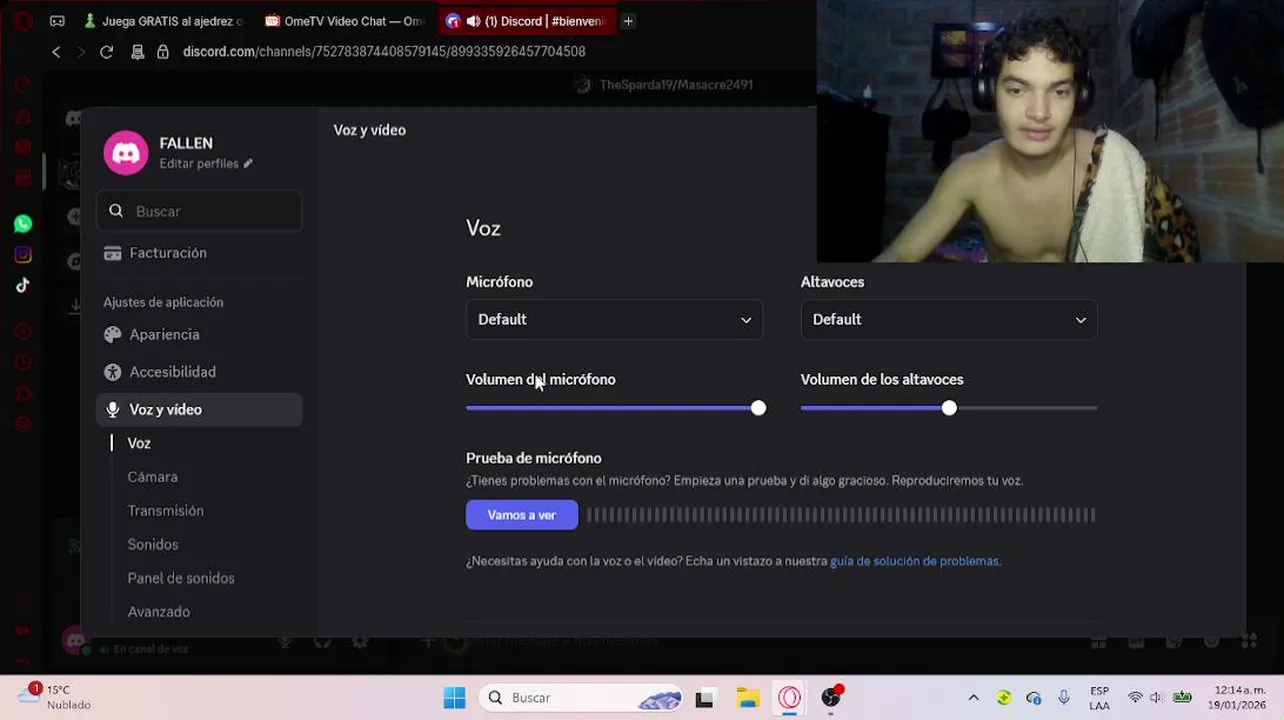The width and height of the screenshot is (1284, 720).
Task: Open File Explorer from the taskbar
Action: pos(748,698)
